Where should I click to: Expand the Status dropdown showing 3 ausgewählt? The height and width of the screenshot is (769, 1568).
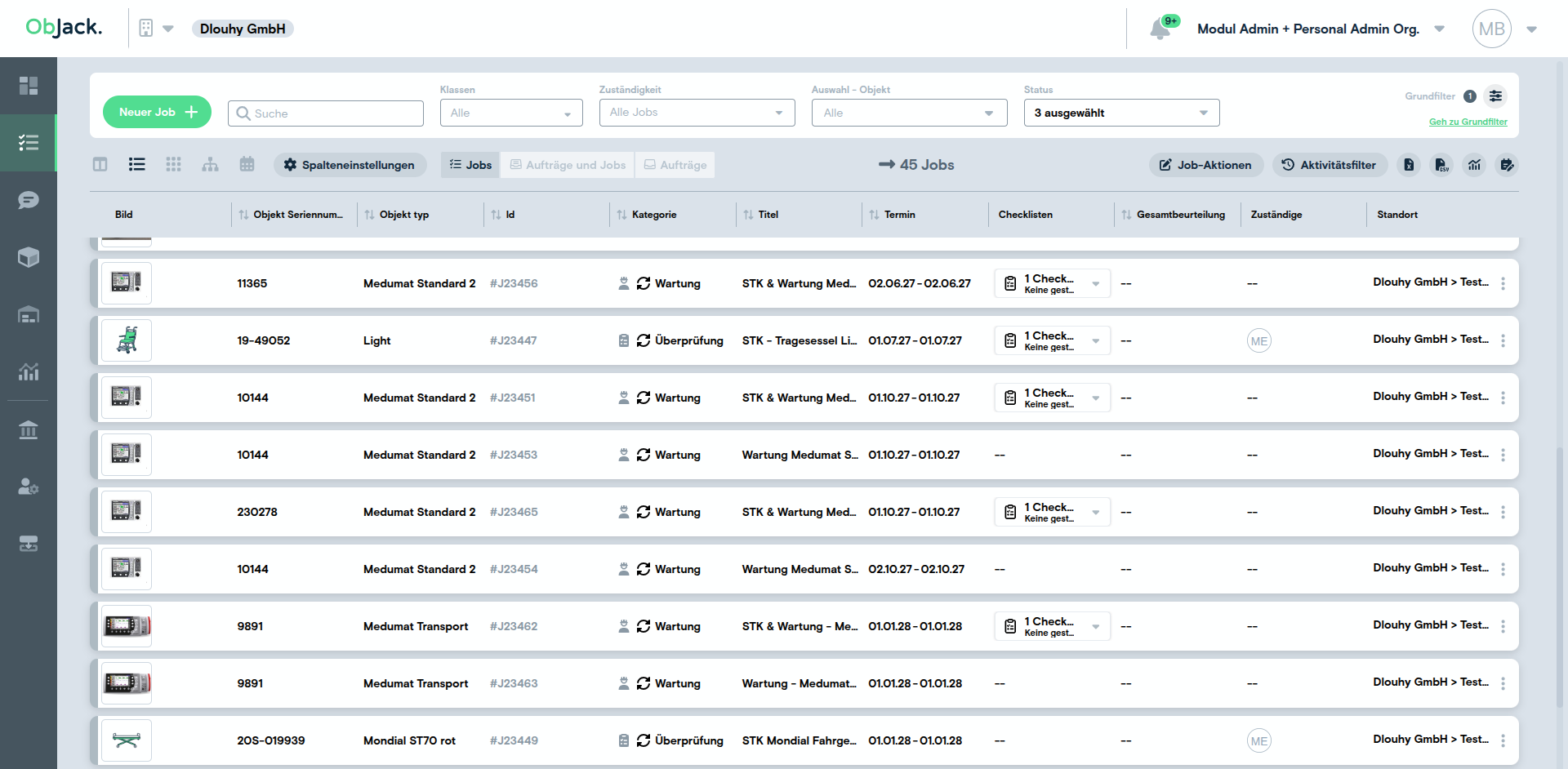click(1121, 113)
